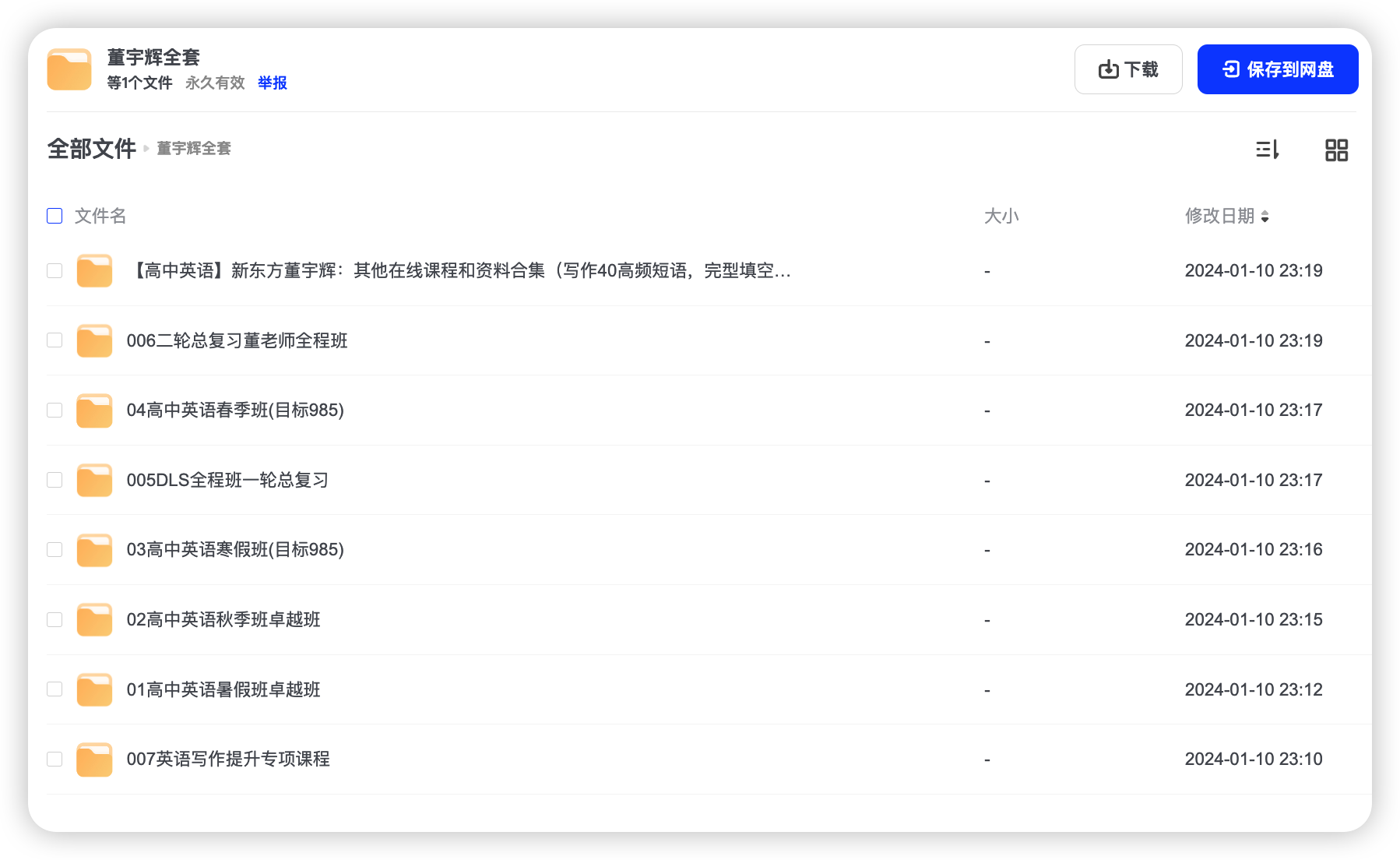
Task: Check the box for 01高中英语暑假班卓越班
Action: point(55,689)
